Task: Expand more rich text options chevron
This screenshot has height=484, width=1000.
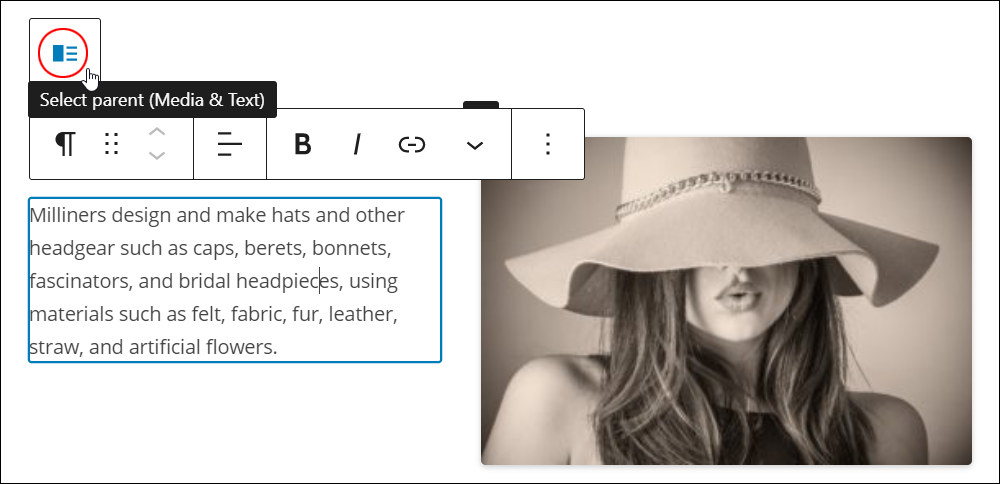Action: (x=474, y=145)
